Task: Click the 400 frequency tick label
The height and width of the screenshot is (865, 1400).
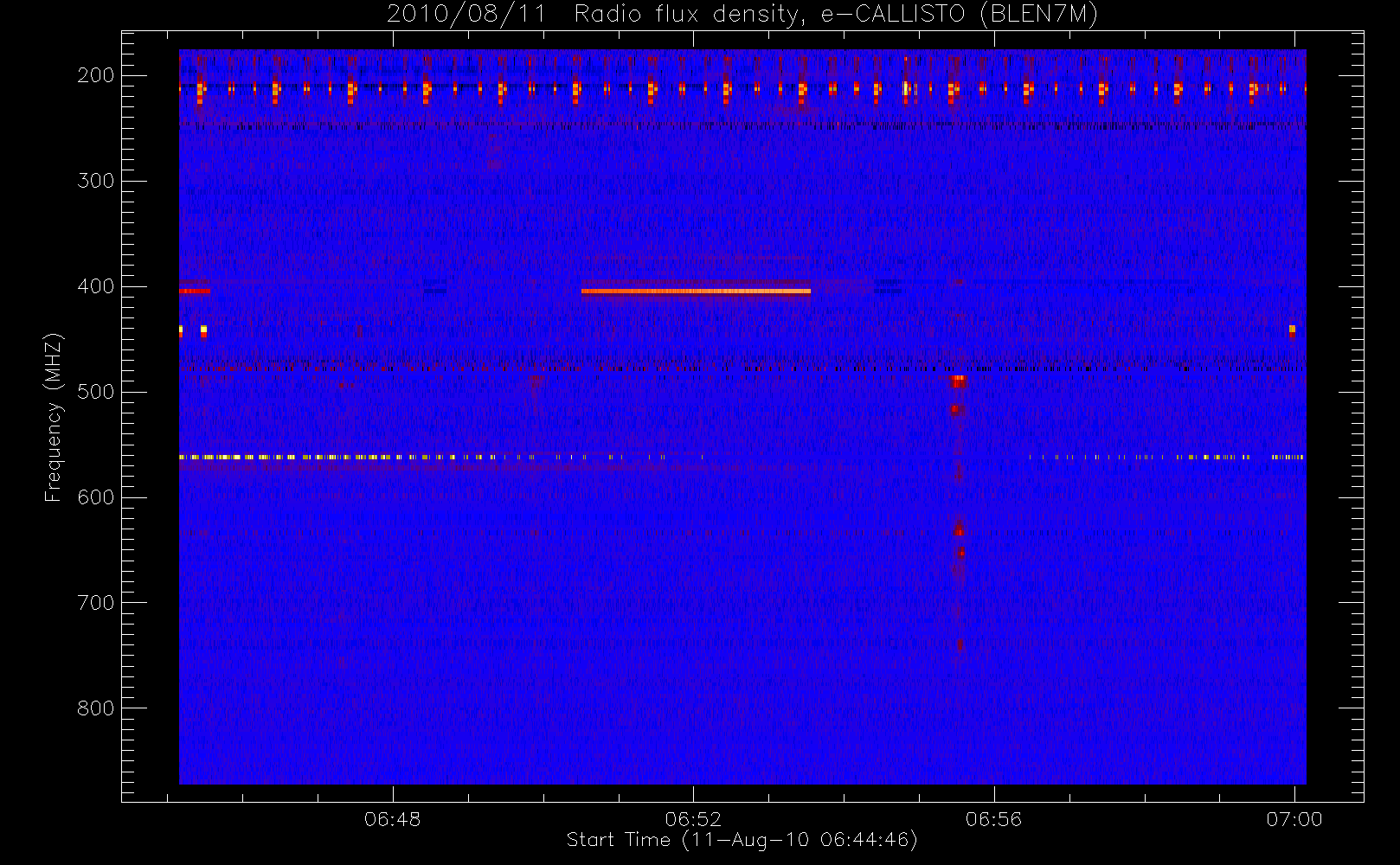Action: click(96, 286)
